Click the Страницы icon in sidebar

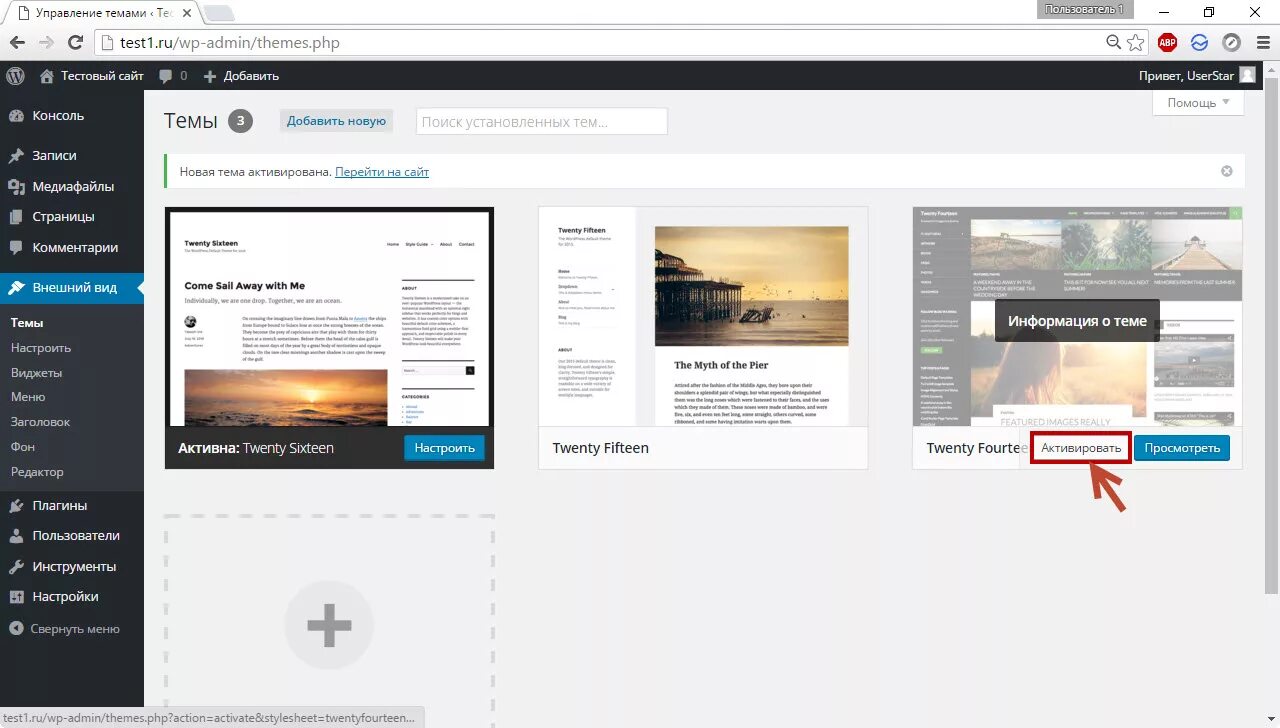tap(16, 217)
